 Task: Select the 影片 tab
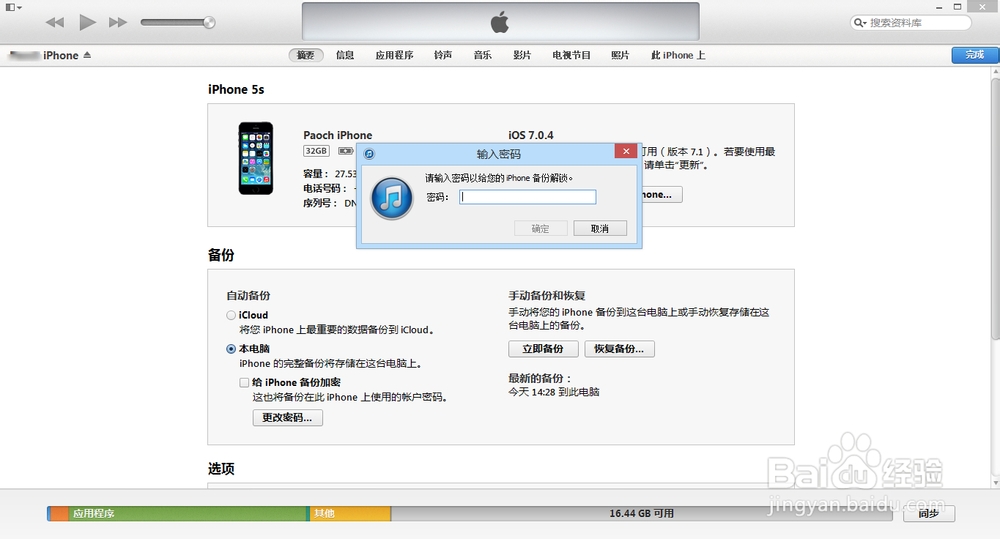[522, 55]
